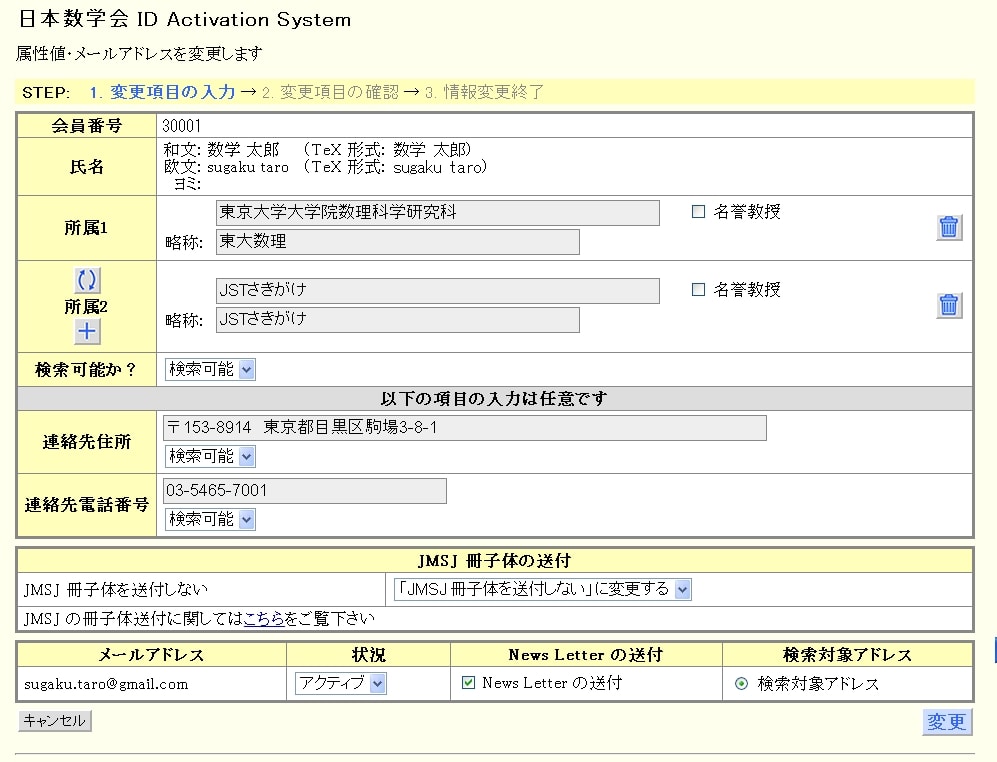Add a new affiliation with plus icon

[x=87, y=333]
